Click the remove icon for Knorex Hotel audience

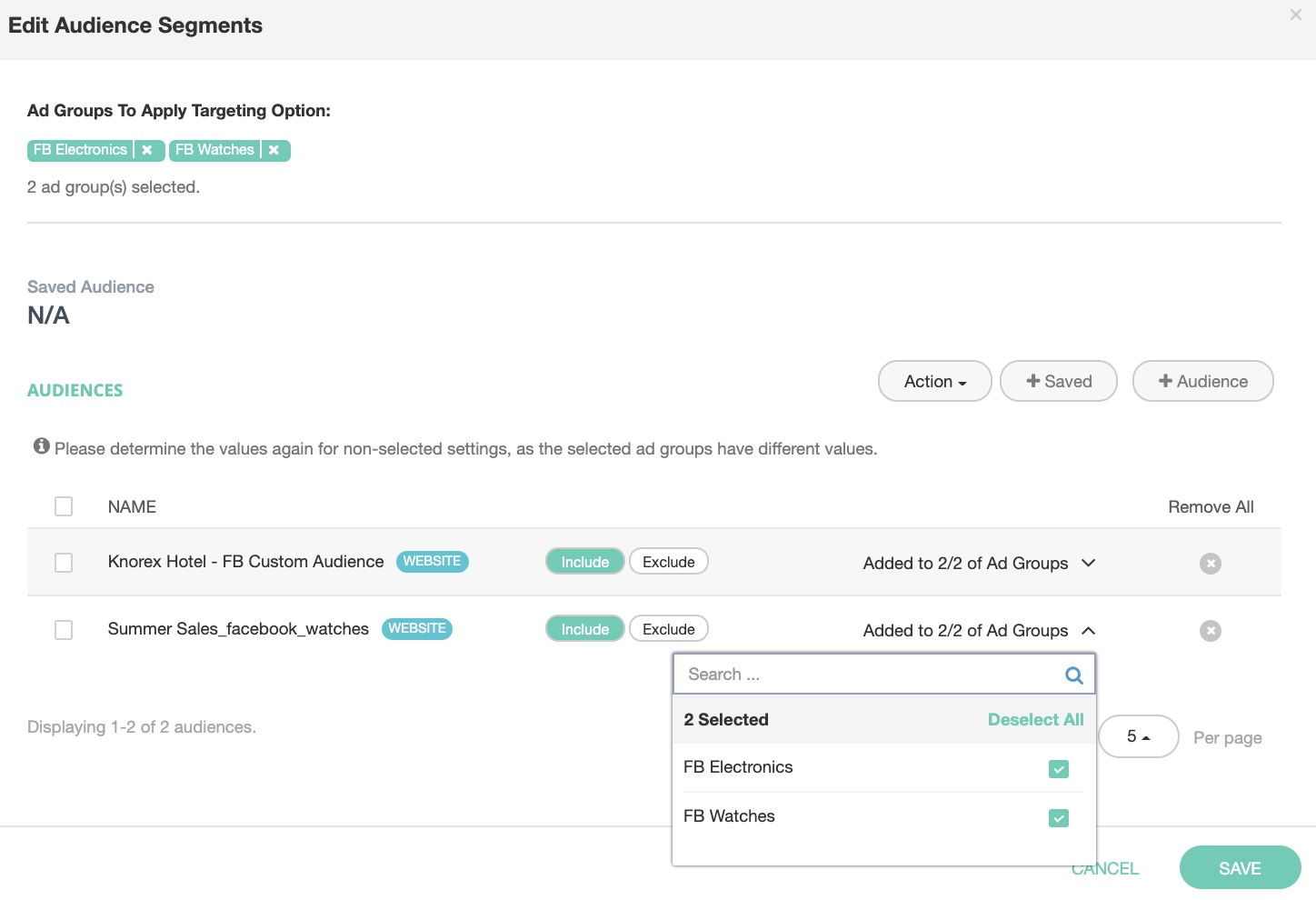pyautogui.click(x=1210, y=564)
